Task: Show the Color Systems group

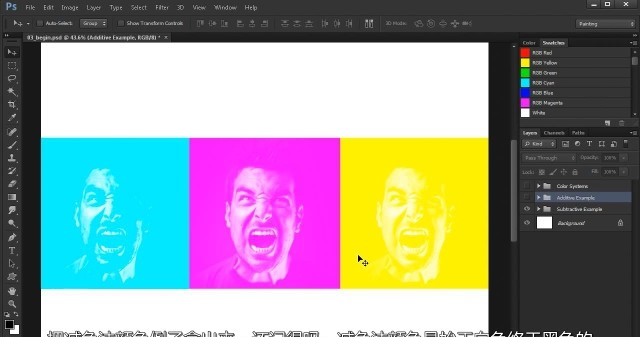Action: point(527,186)
